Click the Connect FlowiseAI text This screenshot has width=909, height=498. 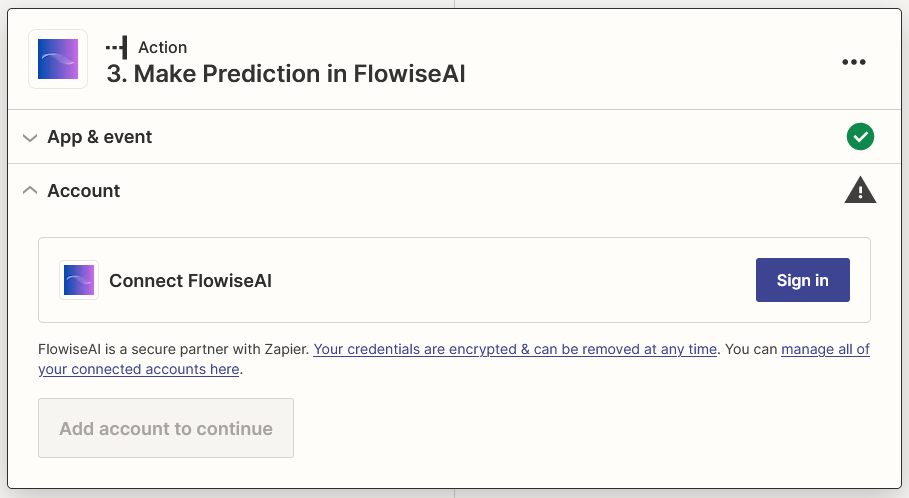coord(190,280)
